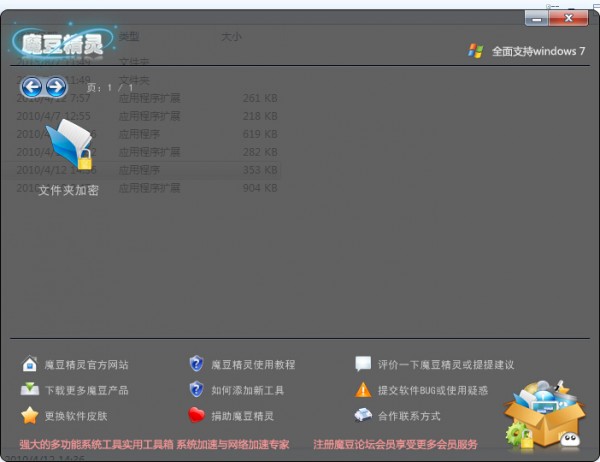Viewport: 600px width, 462px height.
Task: Click the warning triangle icon for bug submission
Action: point(363,390)
